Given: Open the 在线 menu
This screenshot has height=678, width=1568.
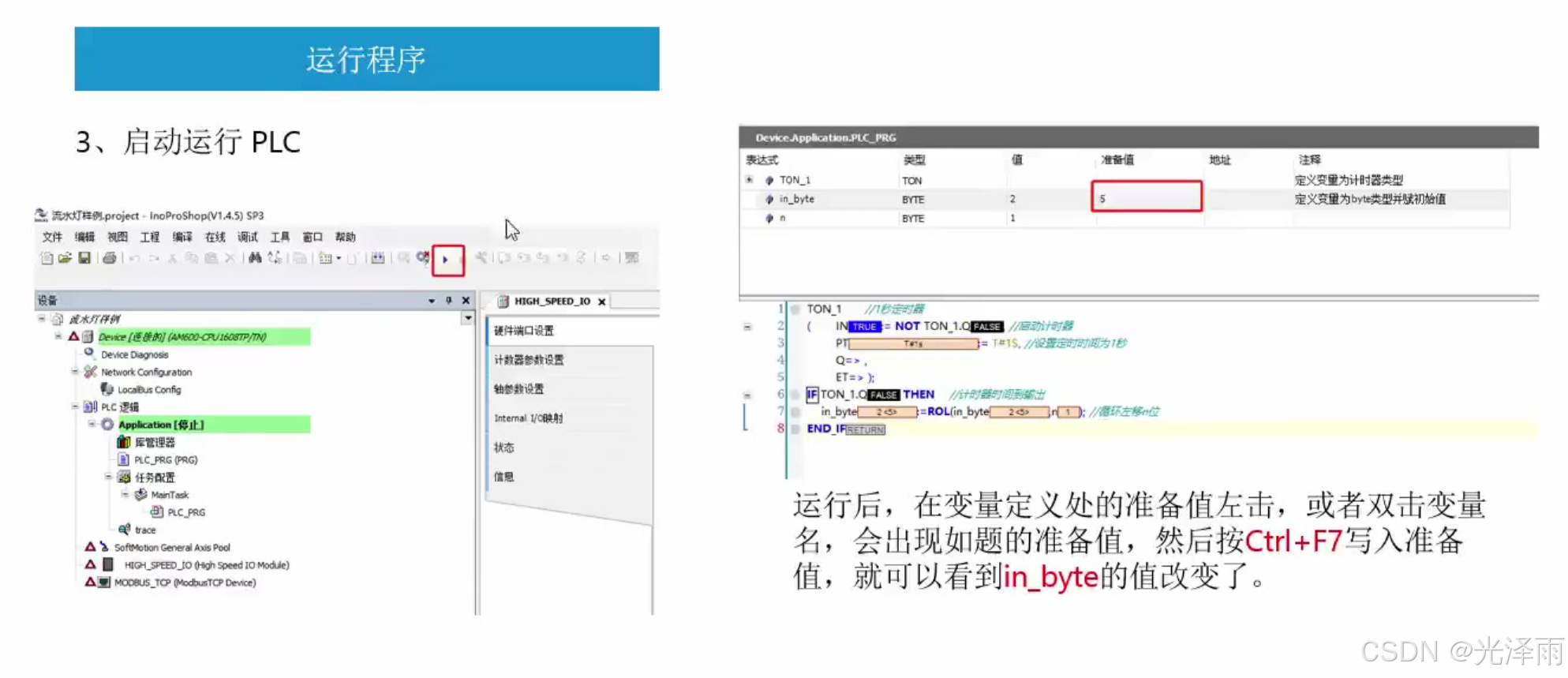Looking at the screenshot, I should 215,237.
